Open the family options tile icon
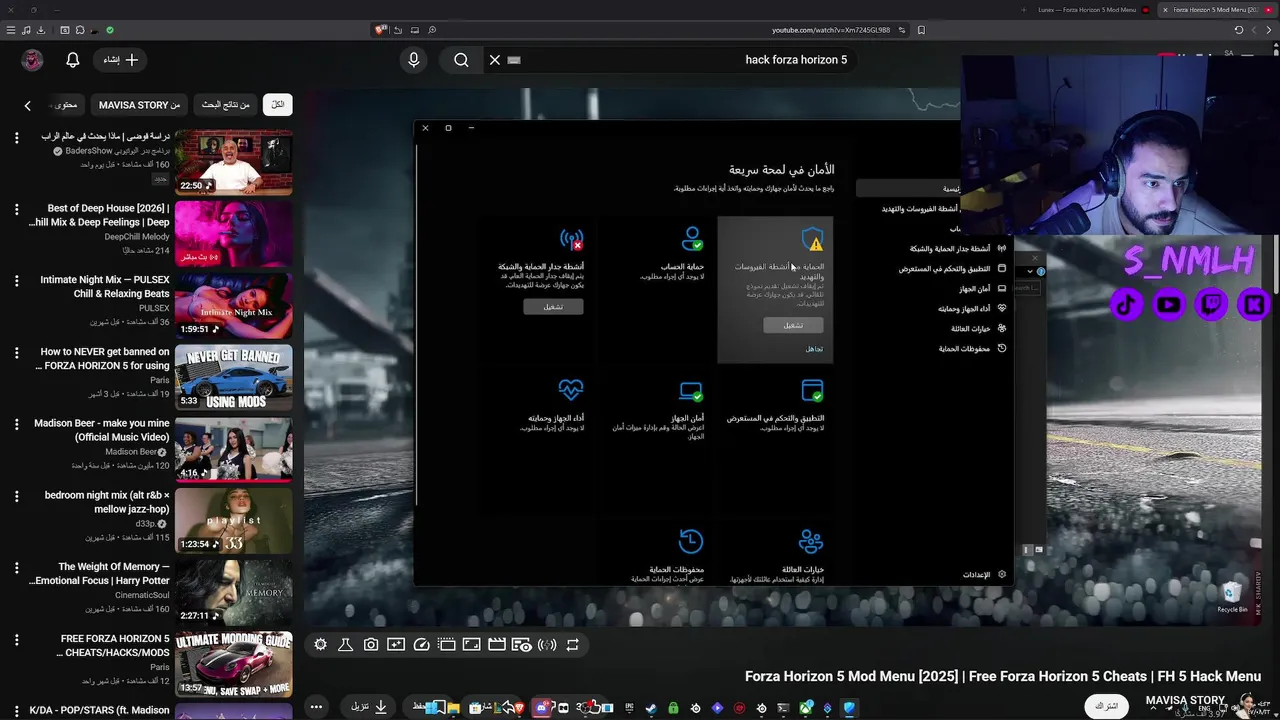Image resolution: width=1280 pixels, height=720 pixels. [811, 542]
